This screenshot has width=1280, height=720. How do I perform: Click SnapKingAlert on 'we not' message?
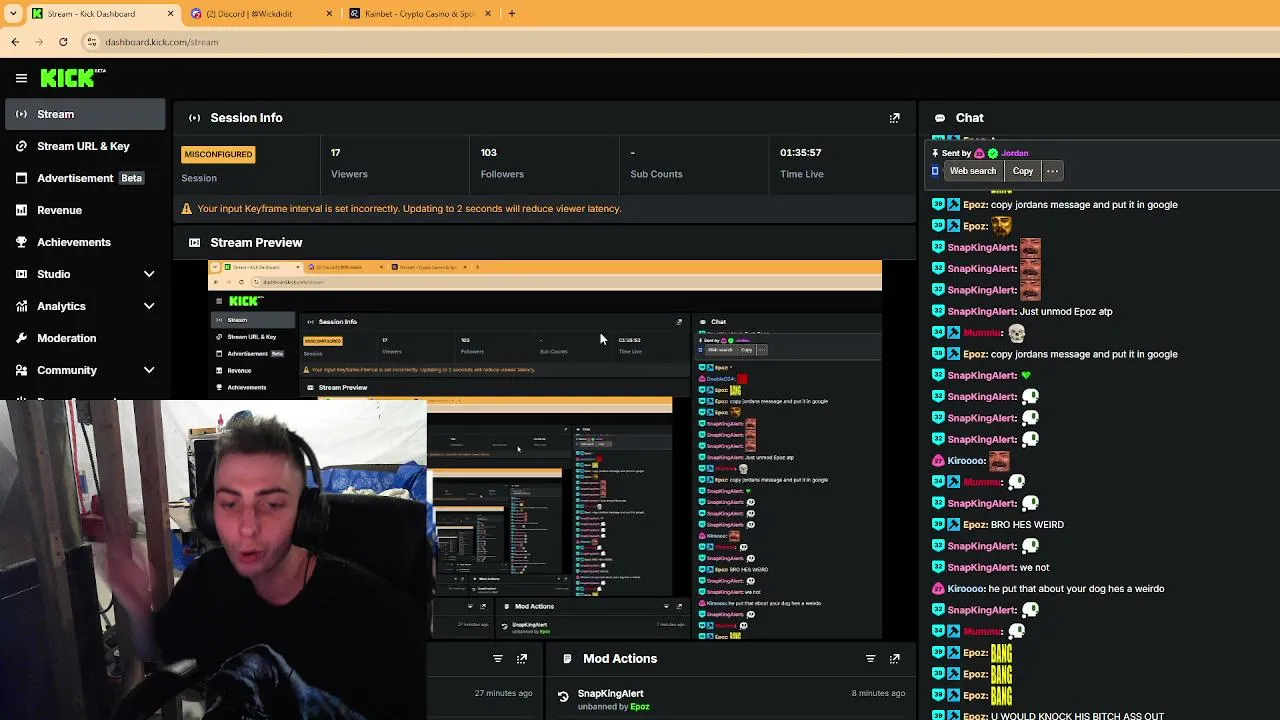[980, 568]
